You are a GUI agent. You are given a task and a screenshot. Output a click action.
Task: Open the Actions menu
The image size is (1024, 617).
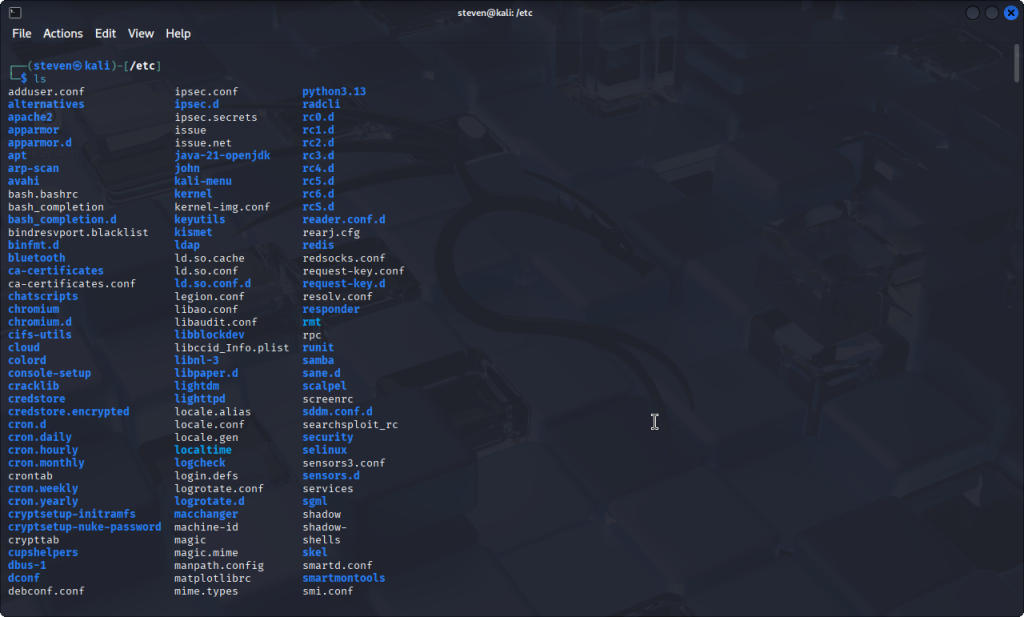pos(63,33)
